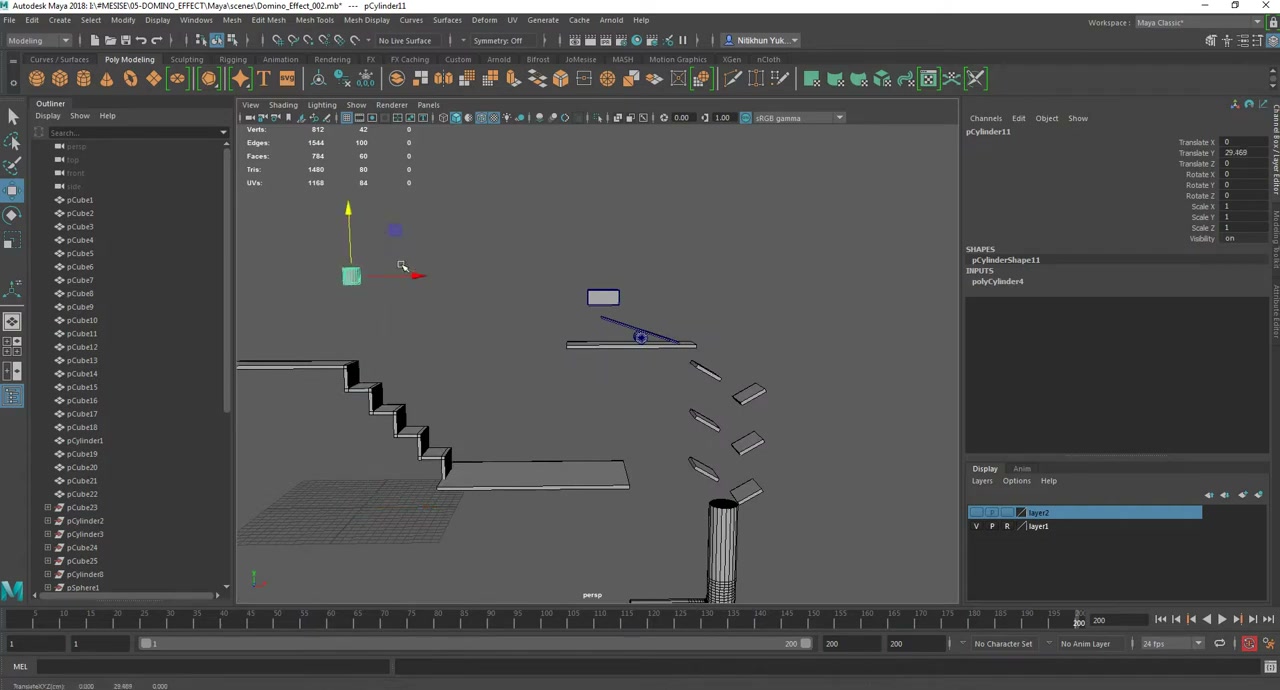Screen dimensions: 1280x690
Task: Click the SVG import shelf icon
Action: 287,79
